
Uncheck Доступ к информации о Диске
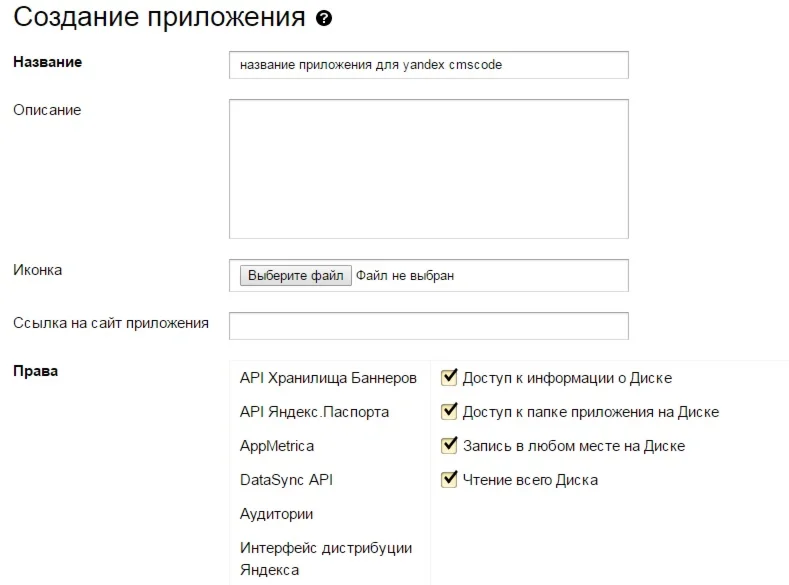(x=449, y=378)
